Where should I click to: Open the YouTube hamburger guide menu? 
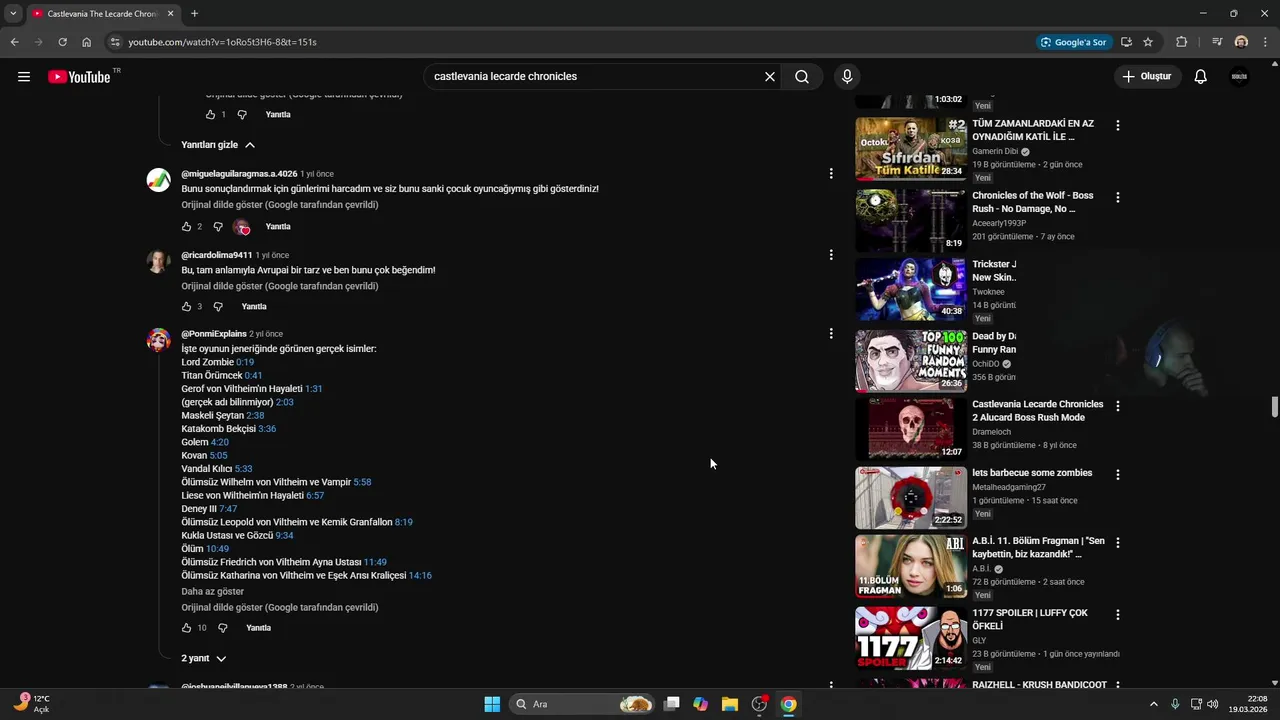[24, 76]
